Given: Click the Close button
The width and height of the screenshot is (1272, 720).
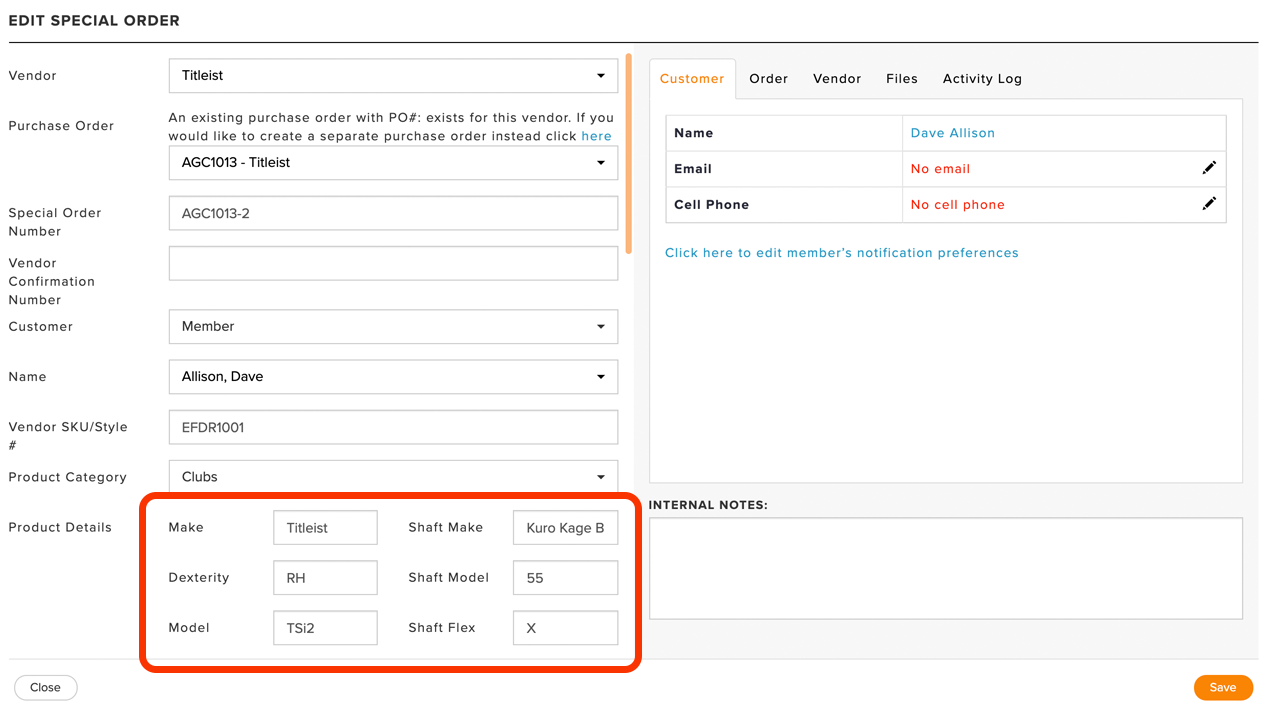Looking at the screenshot, I should (x=45, y=687).
